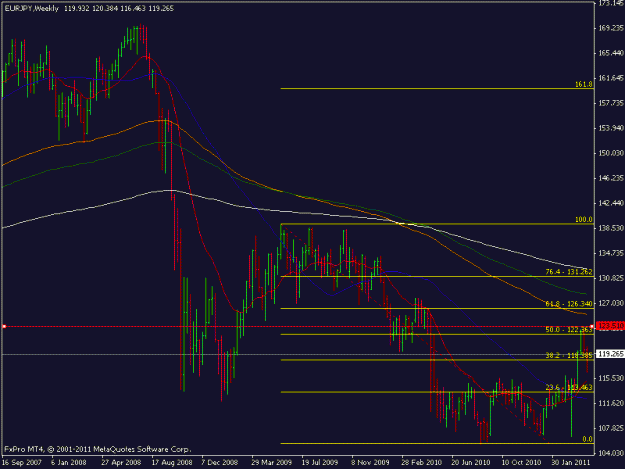Click the 8 Nov 2009 date label
The width and height of the screenshot is (625, 469).
(x=370, y=463)
